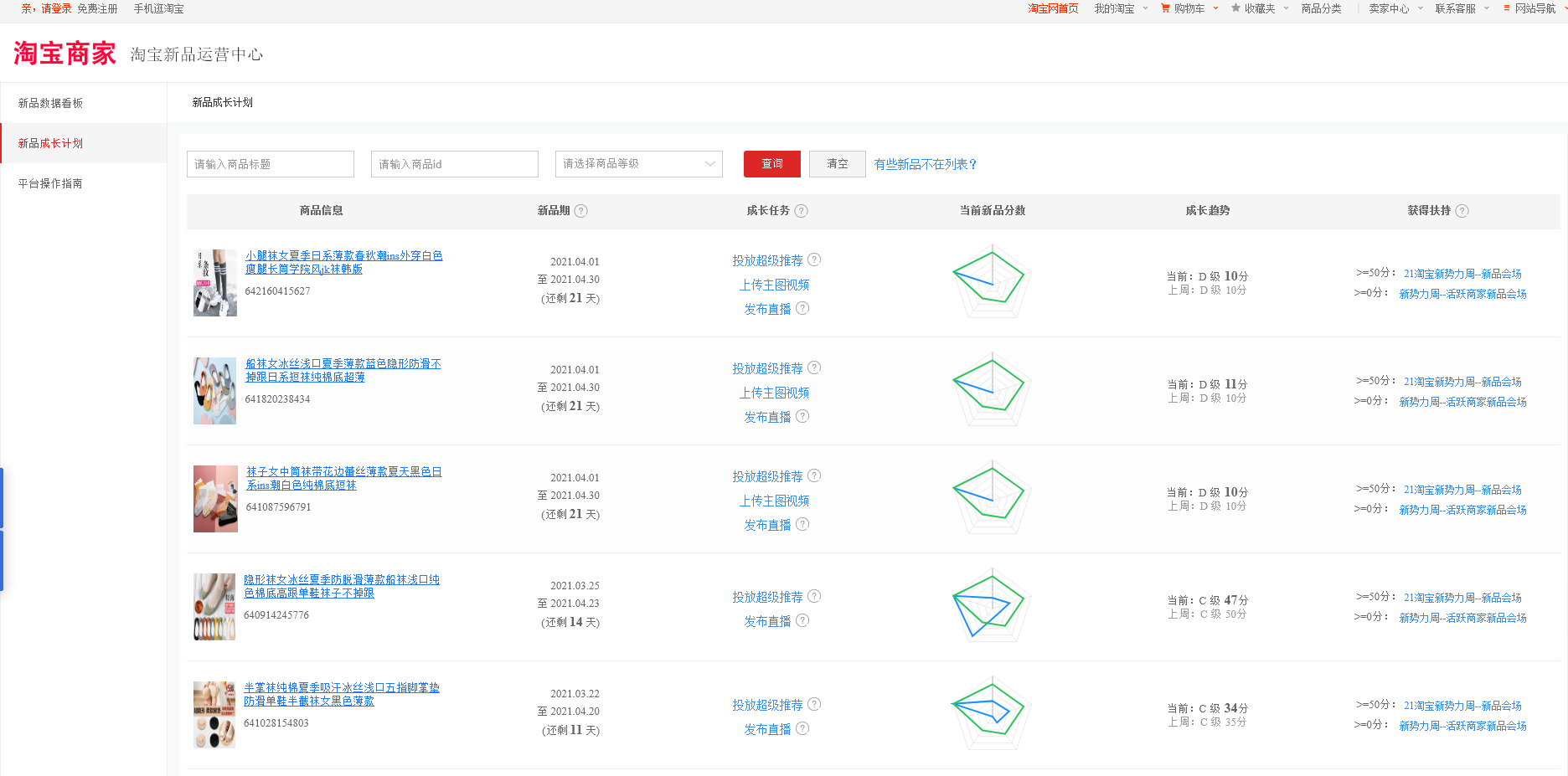Open the 请选择商品等级 dropdown
This screenshot has width=1568, height=776.
coord(639,164)
